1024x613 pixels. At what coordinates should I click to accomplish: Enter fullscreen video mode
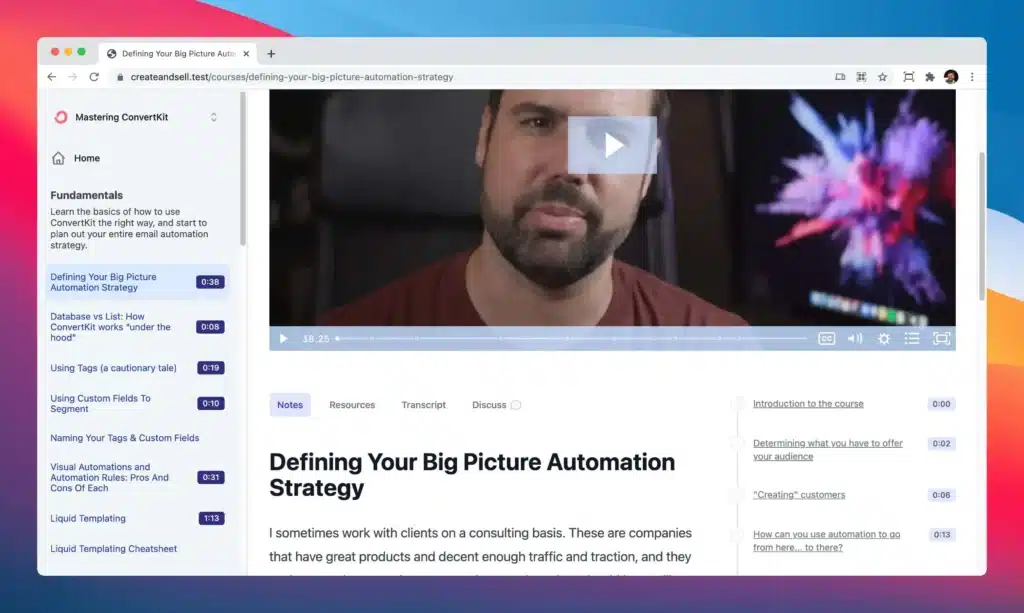pyautogui.click(x=941, y=339)
